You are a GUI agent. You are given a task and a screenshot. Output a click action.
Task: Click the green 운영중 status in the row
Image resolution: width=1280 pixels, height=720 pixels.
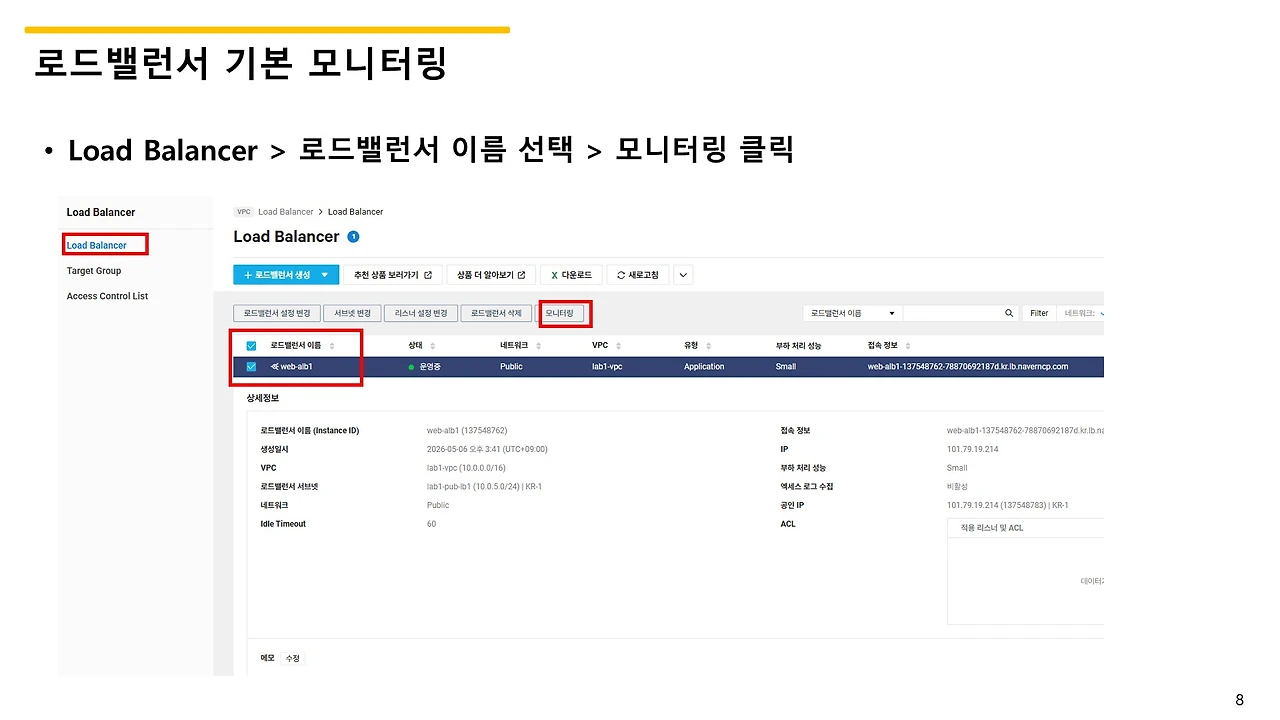[425, 367]
